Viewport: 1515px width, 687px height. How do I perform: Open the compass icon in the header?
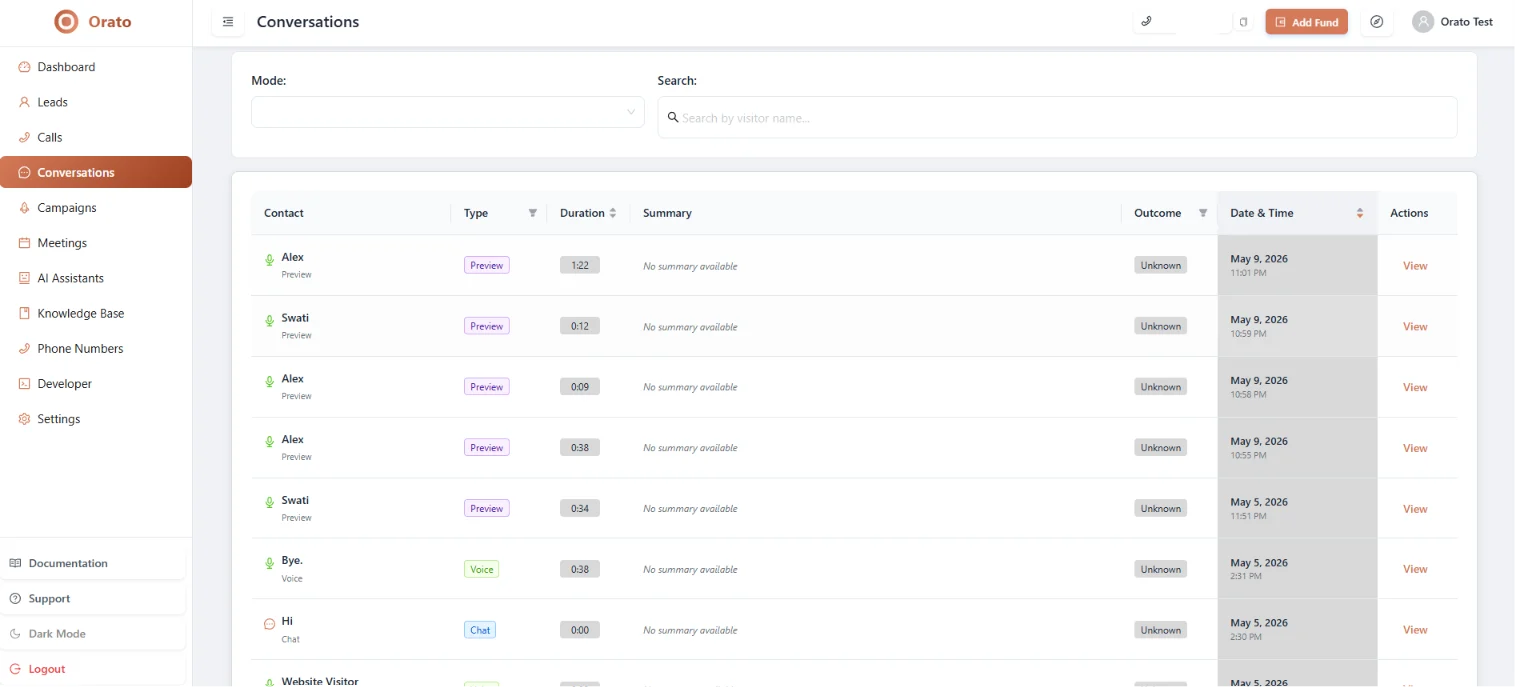(x=1377, y=22)
